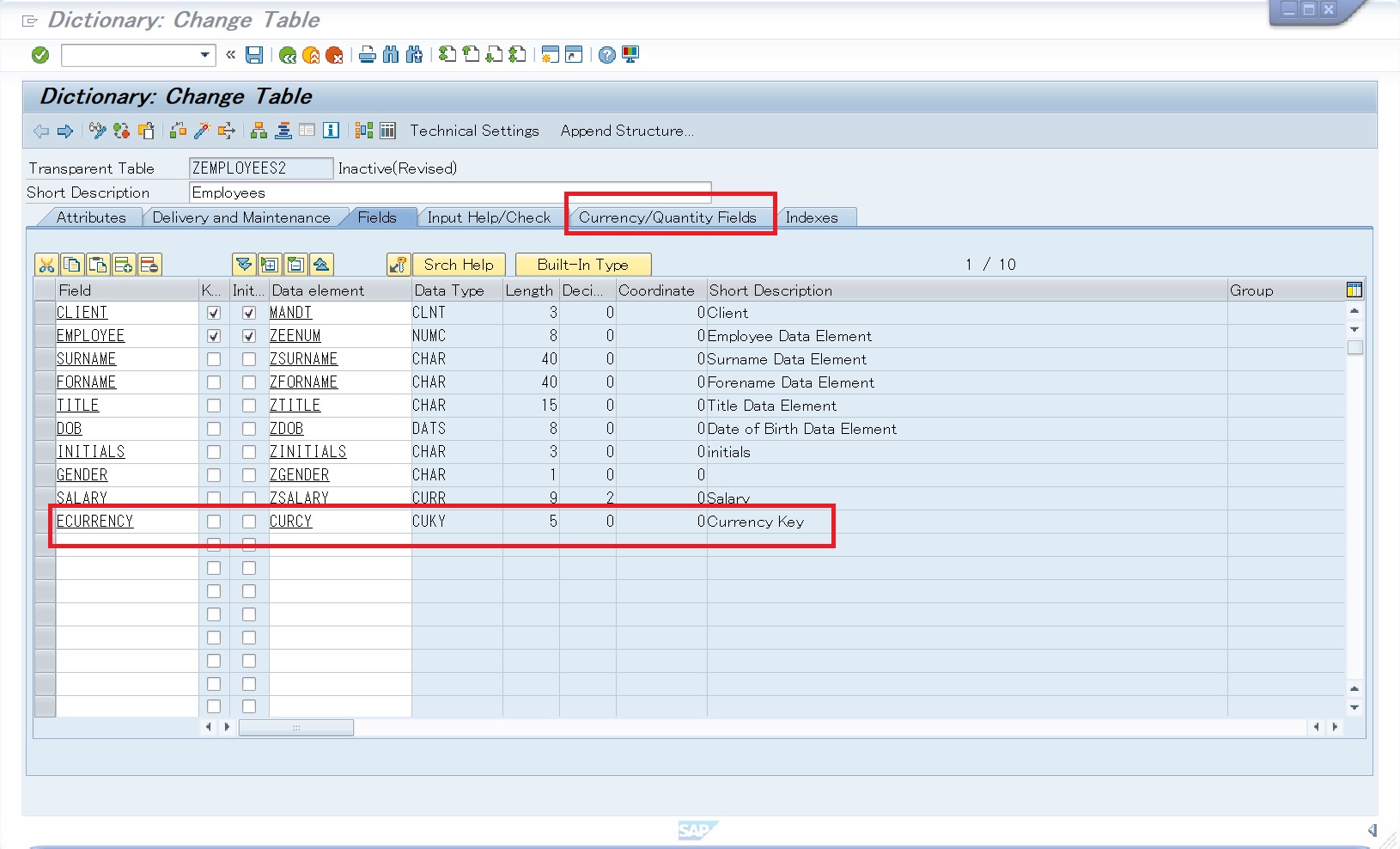
Task: Open the Input Help/Check tab
Action: tap(490, 217)
